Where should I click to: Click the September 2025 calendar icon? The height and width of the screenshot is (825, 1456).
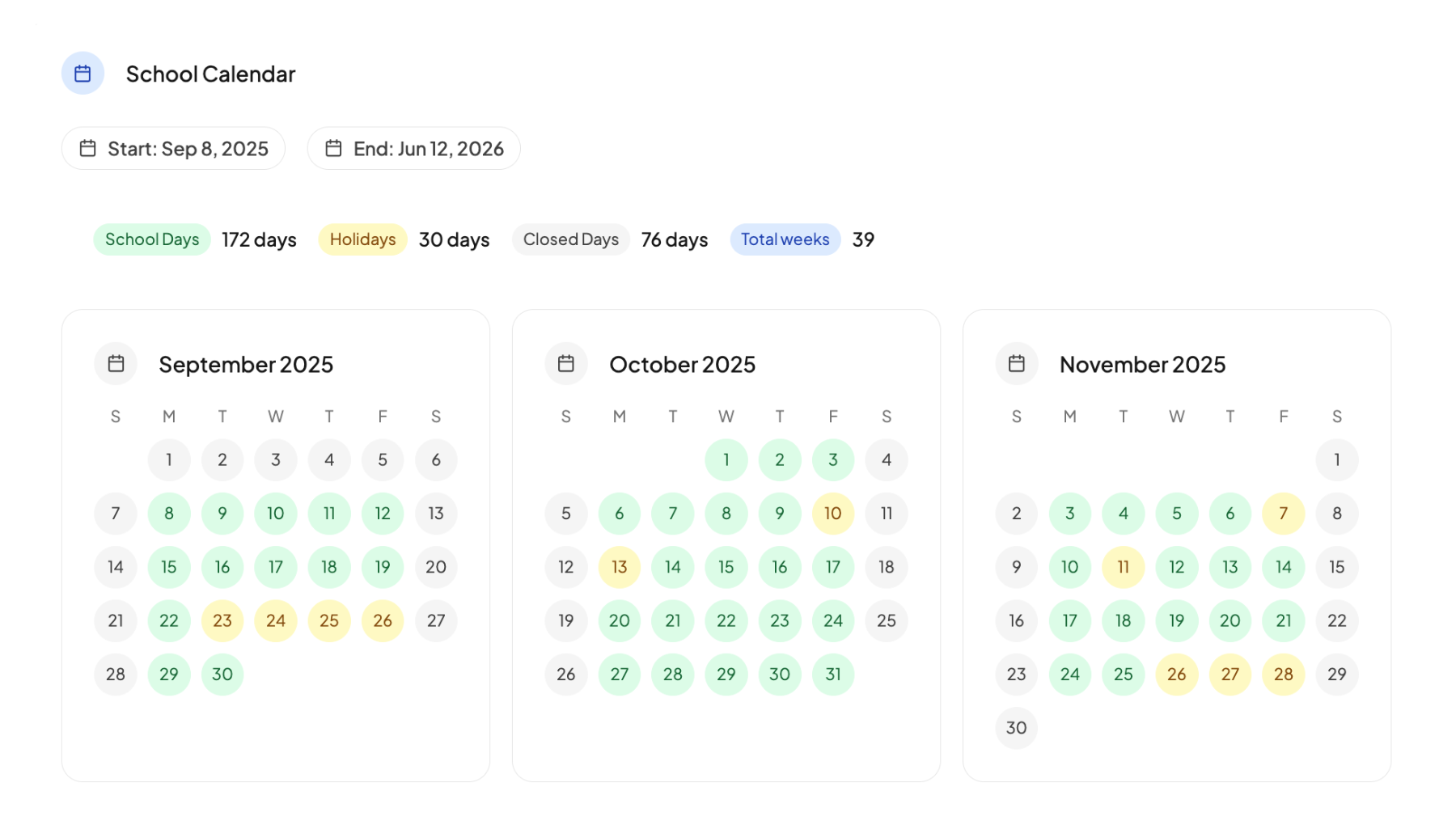(116, 364)
